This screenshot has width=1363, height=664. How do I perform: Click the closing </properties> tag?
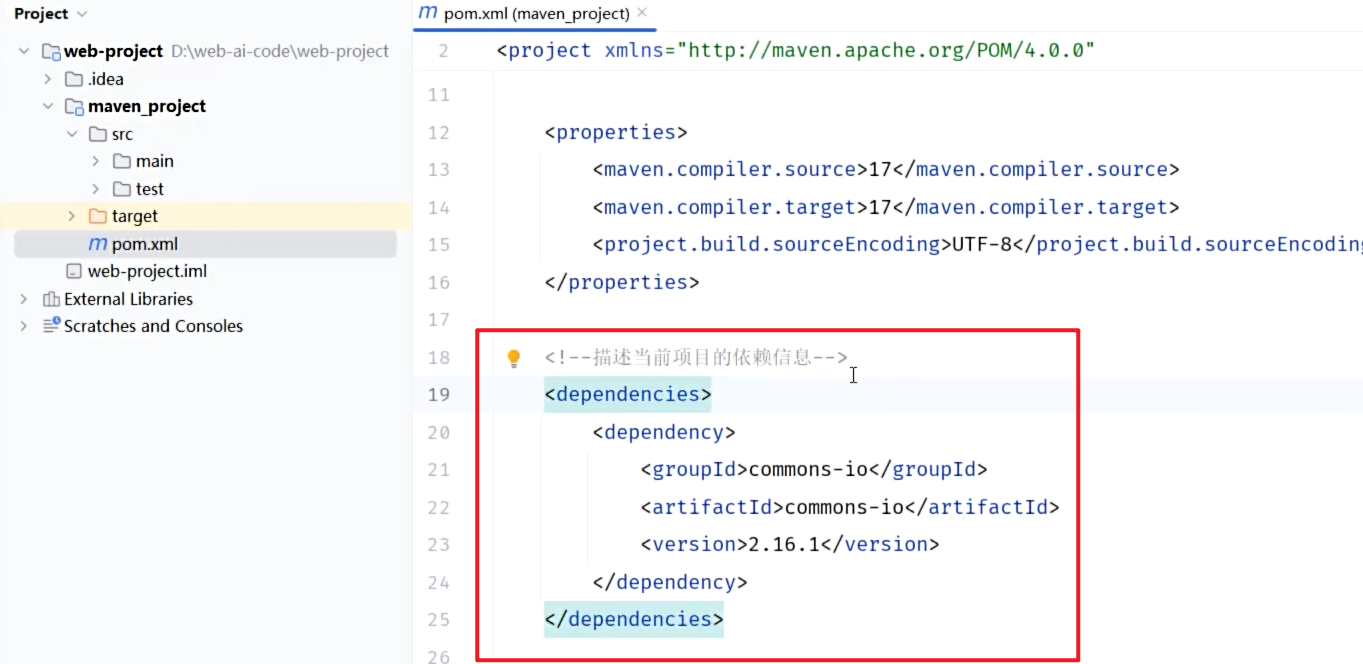coord(622,282)
